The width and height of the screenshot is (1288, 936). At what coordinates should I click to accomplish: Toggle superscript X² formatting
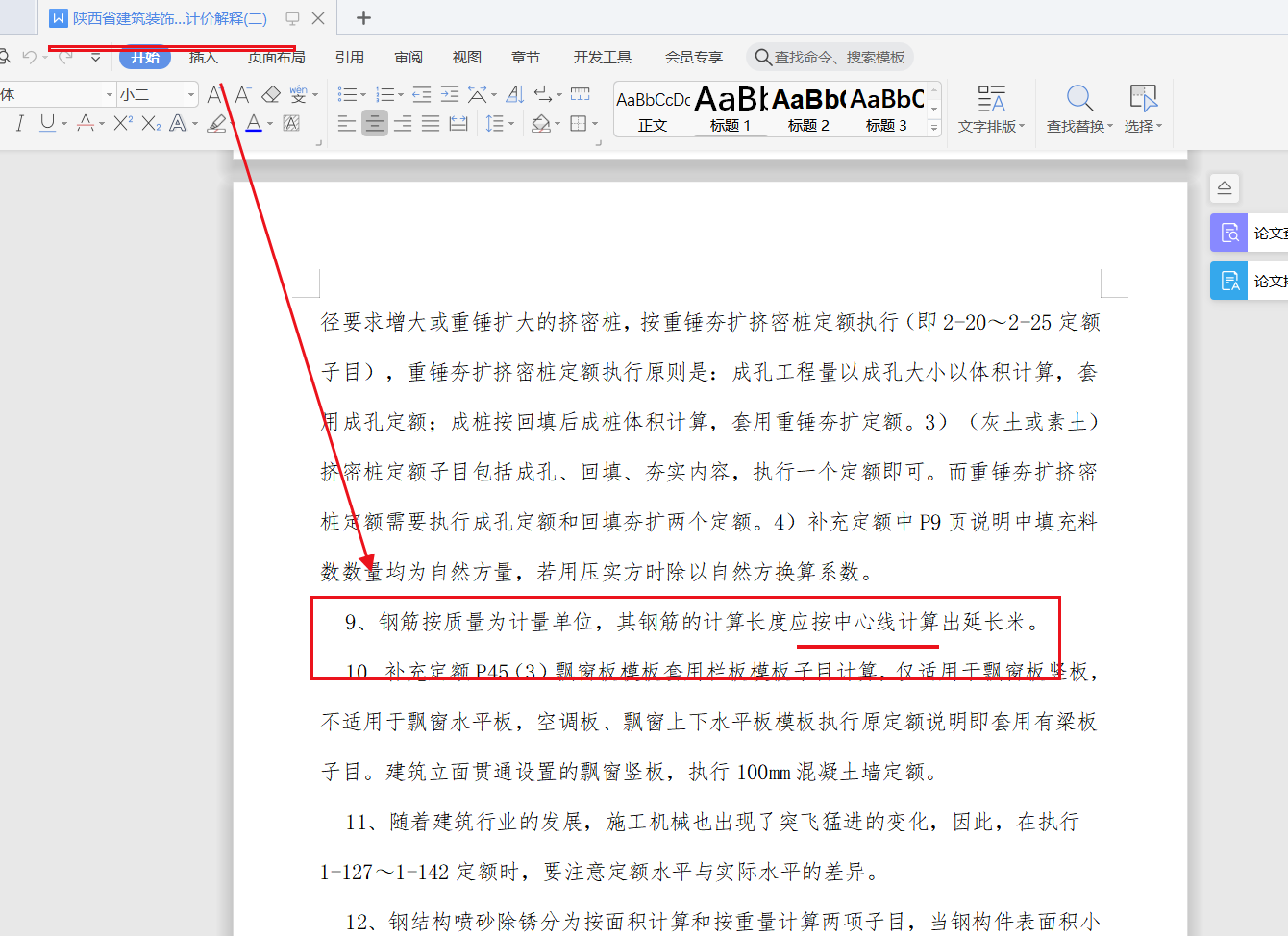pyautogui.click(x=123, y=123)
